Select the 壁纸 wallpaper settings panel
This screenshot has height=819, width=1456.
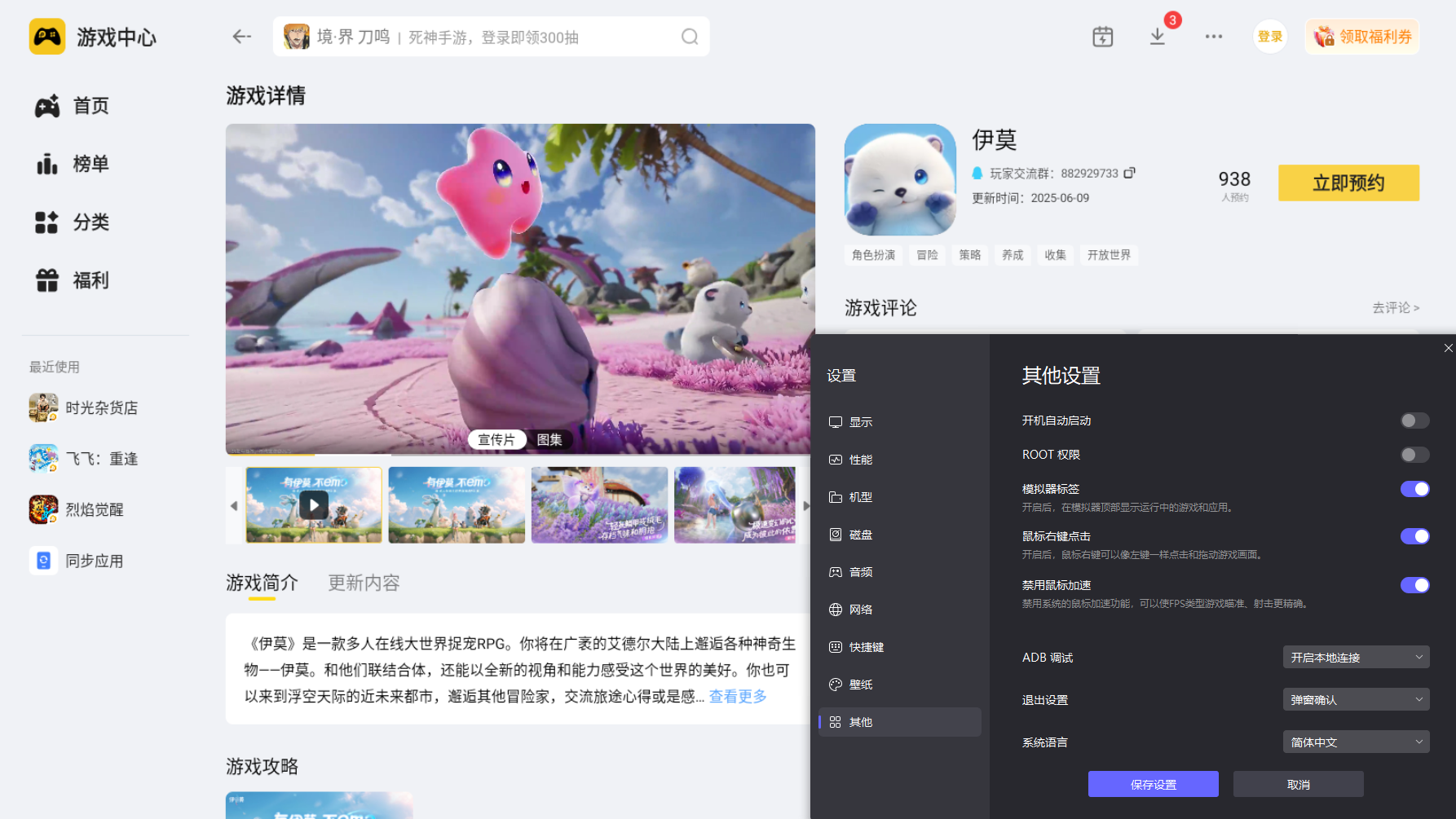[x=860, y=684]
